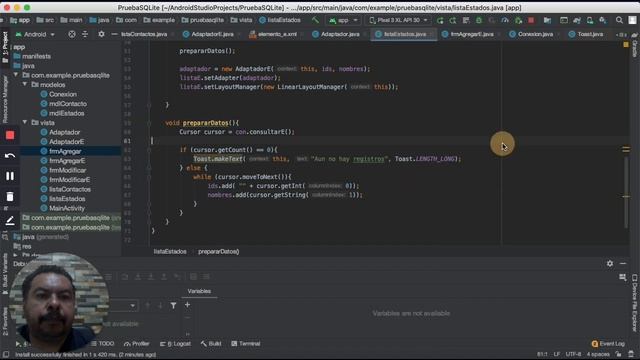This screenshot has width=640, height=360.
Task: Open AVD Manager device icon
Action: click(x=590, y=20)
